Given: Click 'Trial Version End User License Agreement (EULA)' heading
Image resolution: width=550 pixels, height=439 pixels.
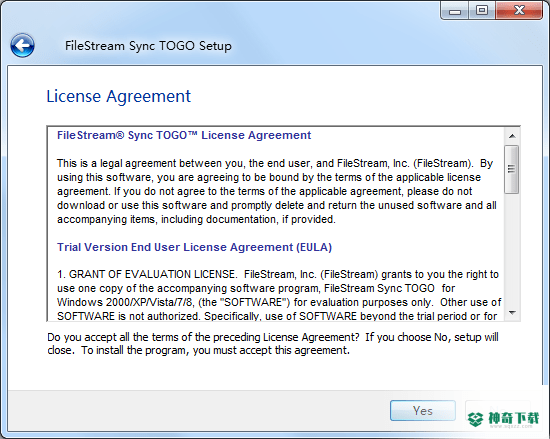Looking at the screenshot, I should pos(194,247).
